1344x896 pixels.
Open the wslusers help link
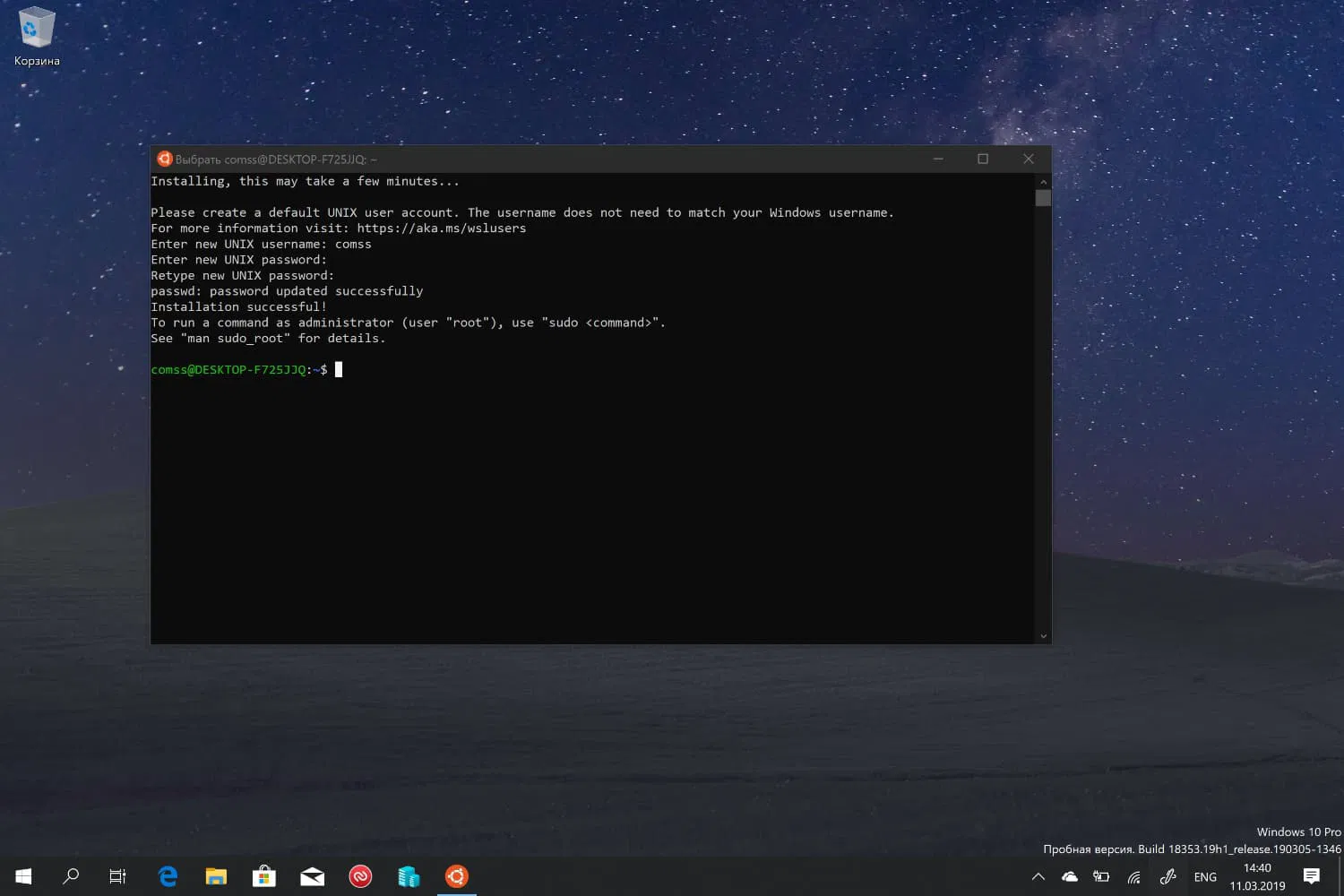tap(442, 228)
